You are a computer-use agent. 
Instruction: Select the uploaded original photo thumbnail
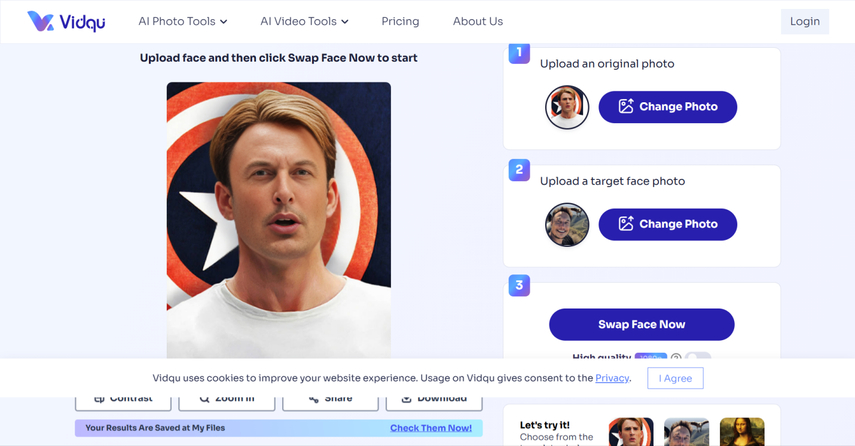coord(567,107)
